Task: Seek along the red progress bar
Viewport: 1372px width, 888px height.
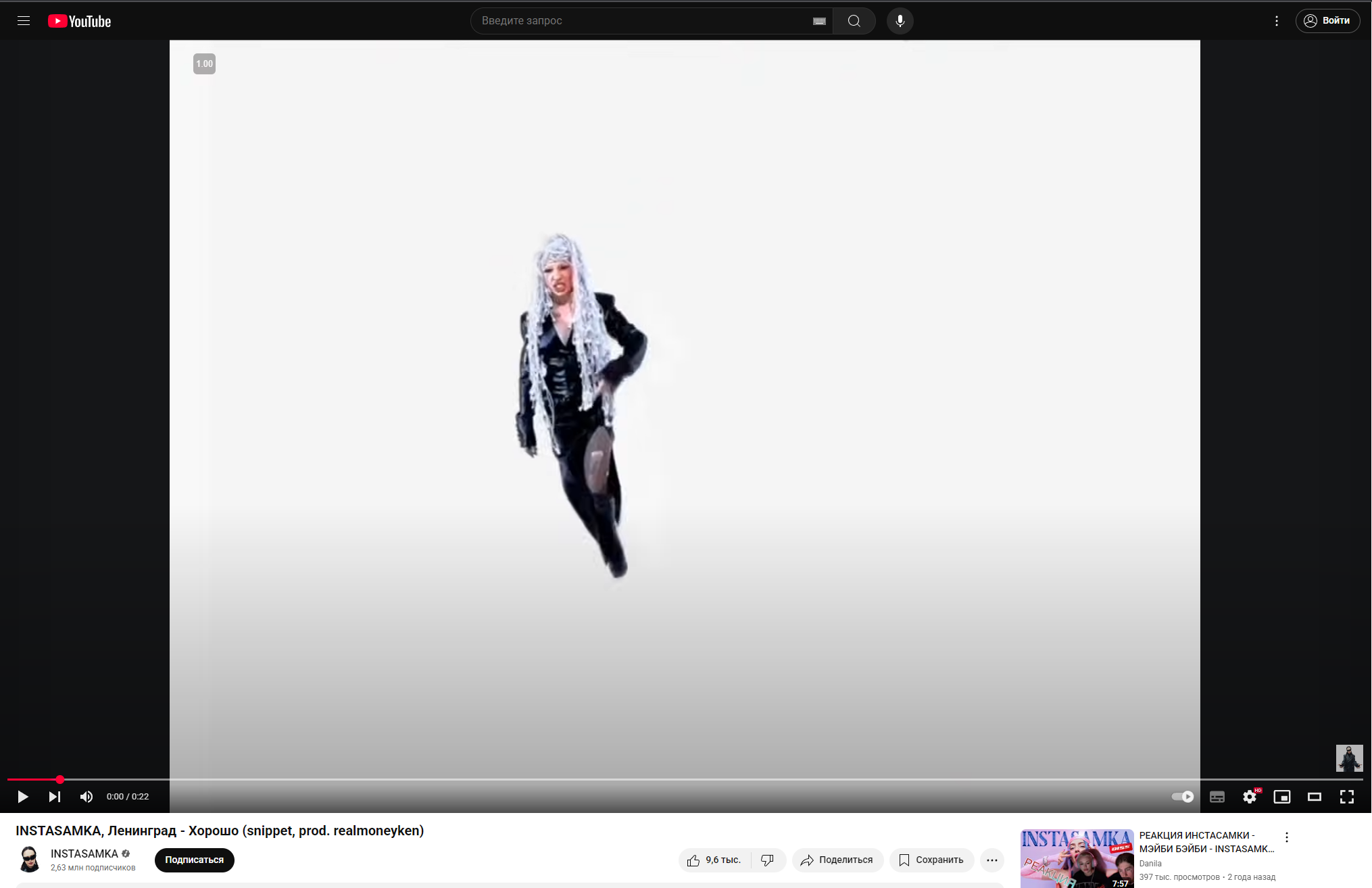Action: click(685, 779)
